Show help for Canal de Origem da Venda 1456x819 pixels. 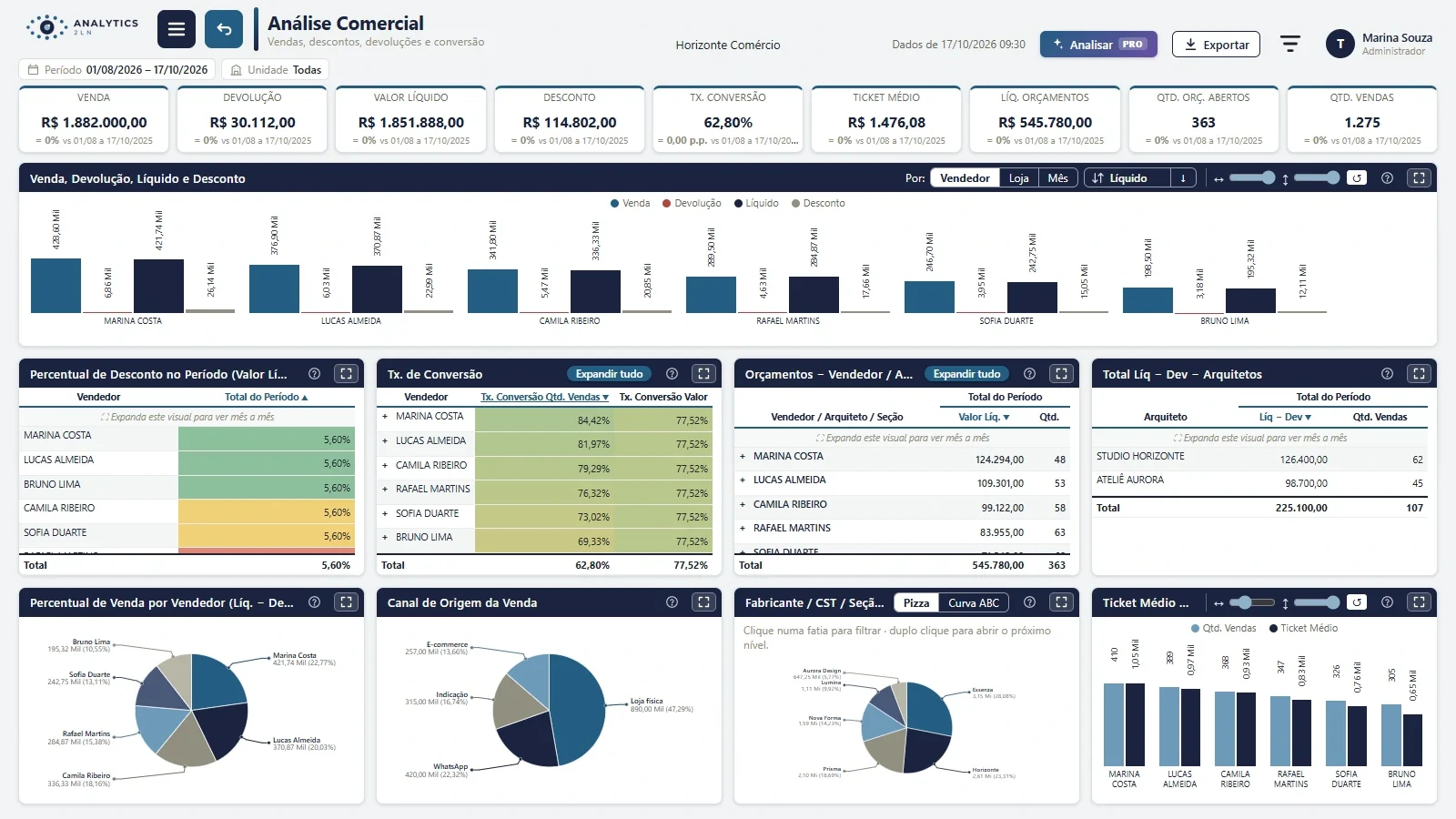(x=672, y=602)
